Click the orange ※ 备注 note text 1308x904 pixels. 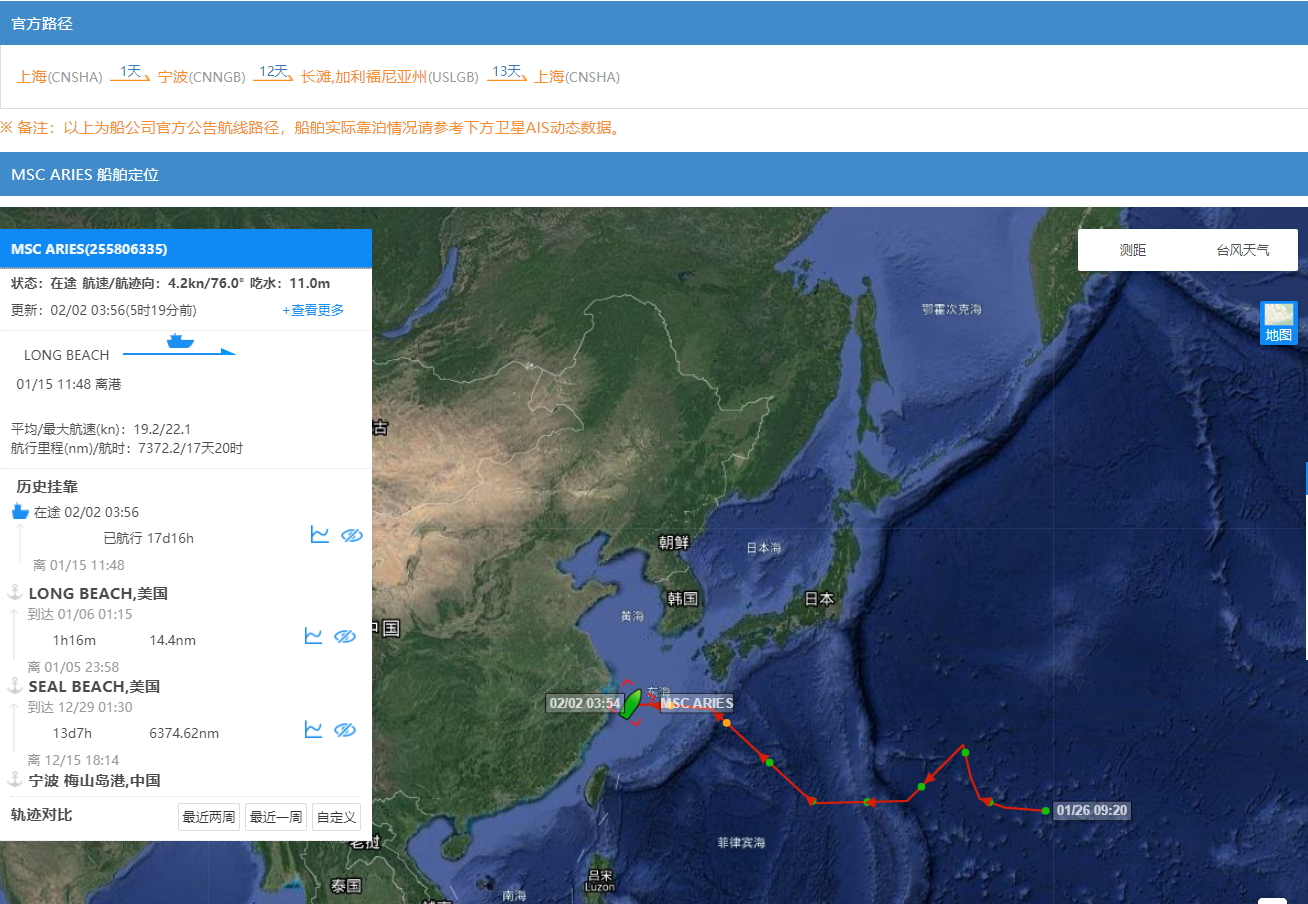(311, 128)
